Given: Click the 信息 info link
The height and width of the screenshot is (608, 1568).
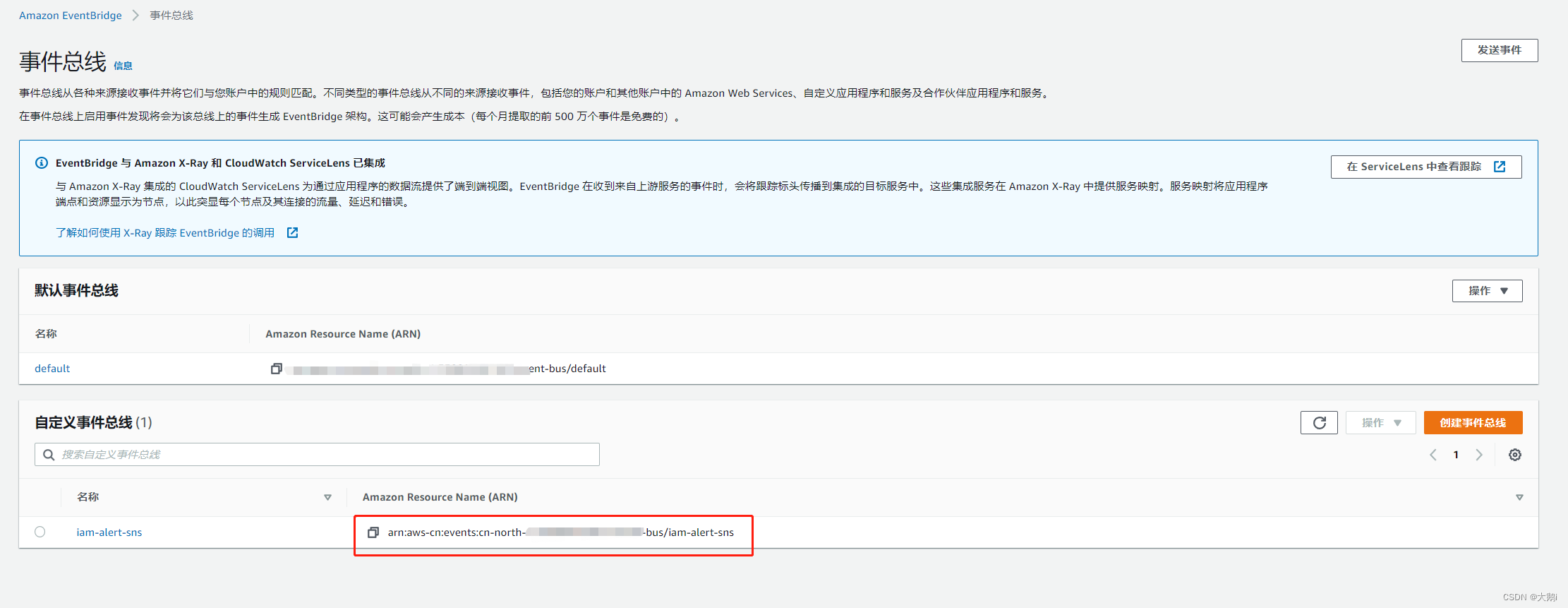Looking at the screenshot, I should 123,66.
